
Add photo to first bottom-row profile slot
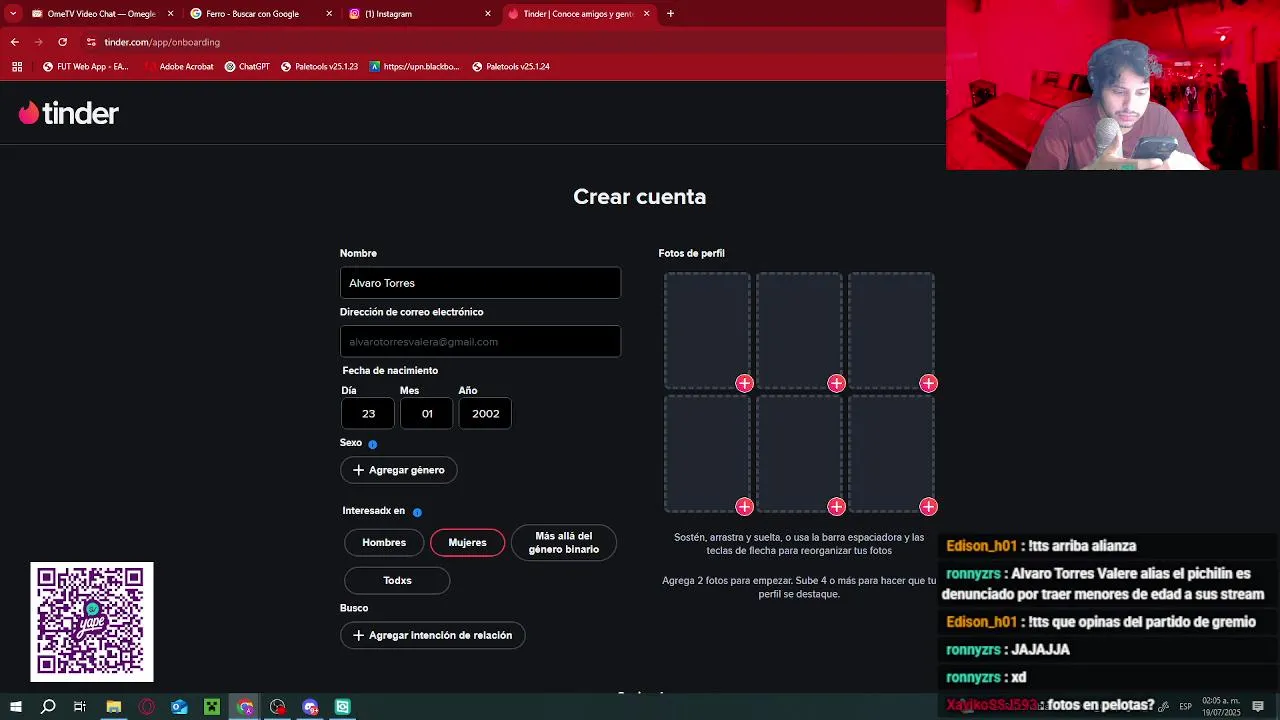coord(744,507)
